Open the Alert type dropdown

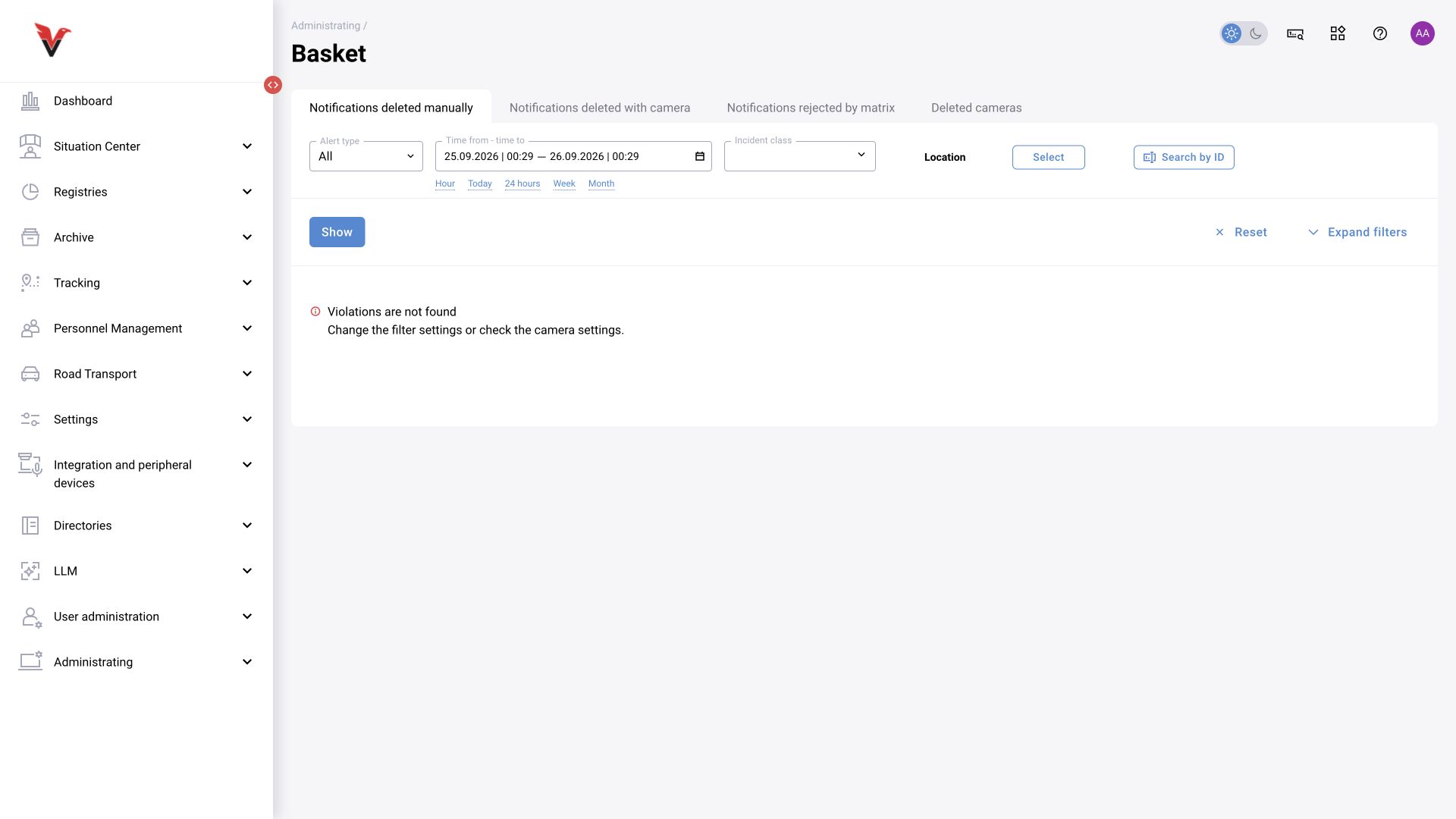tap(366, 156)
